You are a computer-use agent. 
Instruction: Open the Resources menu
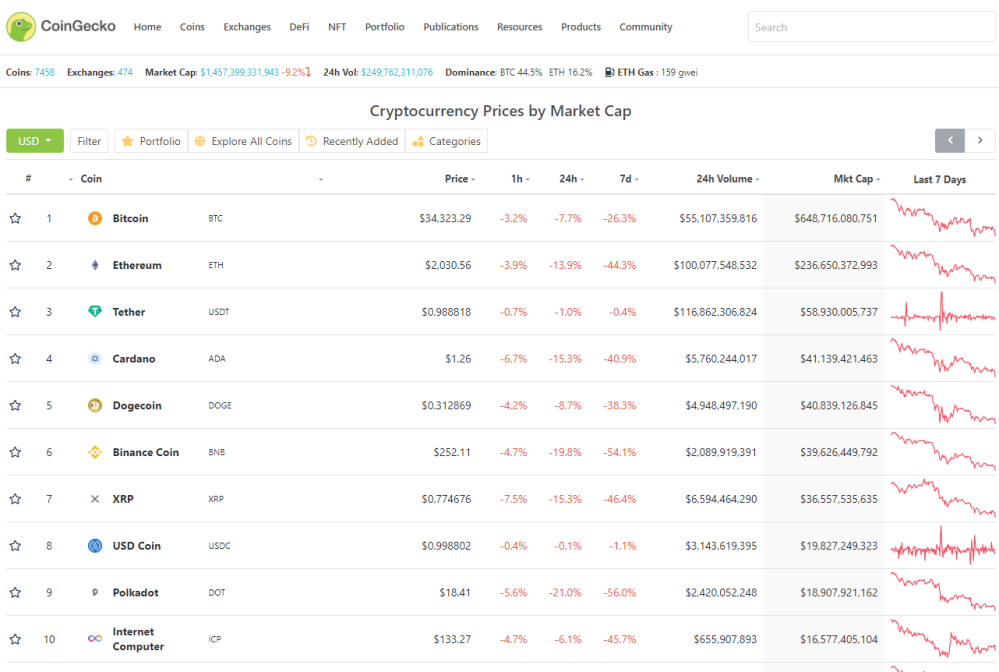pyautogui.click(x=519, y=27)
